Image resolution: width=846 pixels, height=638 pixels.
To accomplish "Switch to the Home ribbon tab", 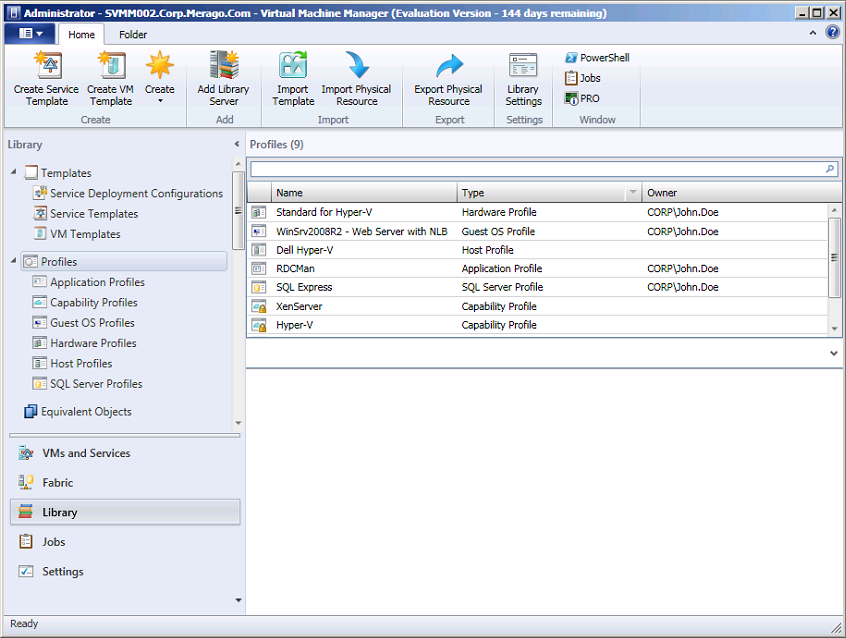I will click(81, 35).
